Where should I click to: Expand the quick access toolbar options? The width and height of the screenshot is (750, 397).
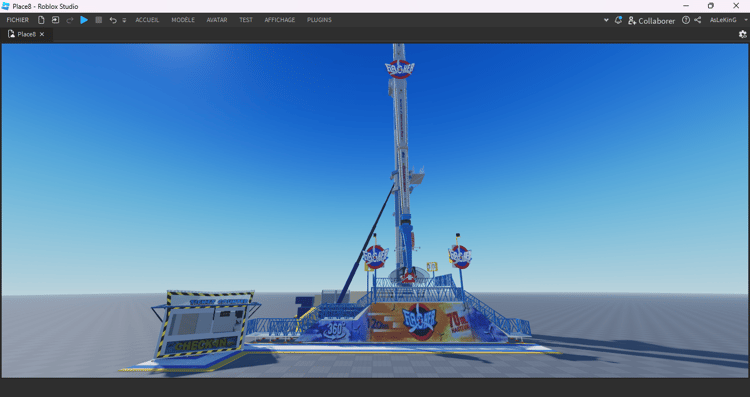(x=124, y=21)
